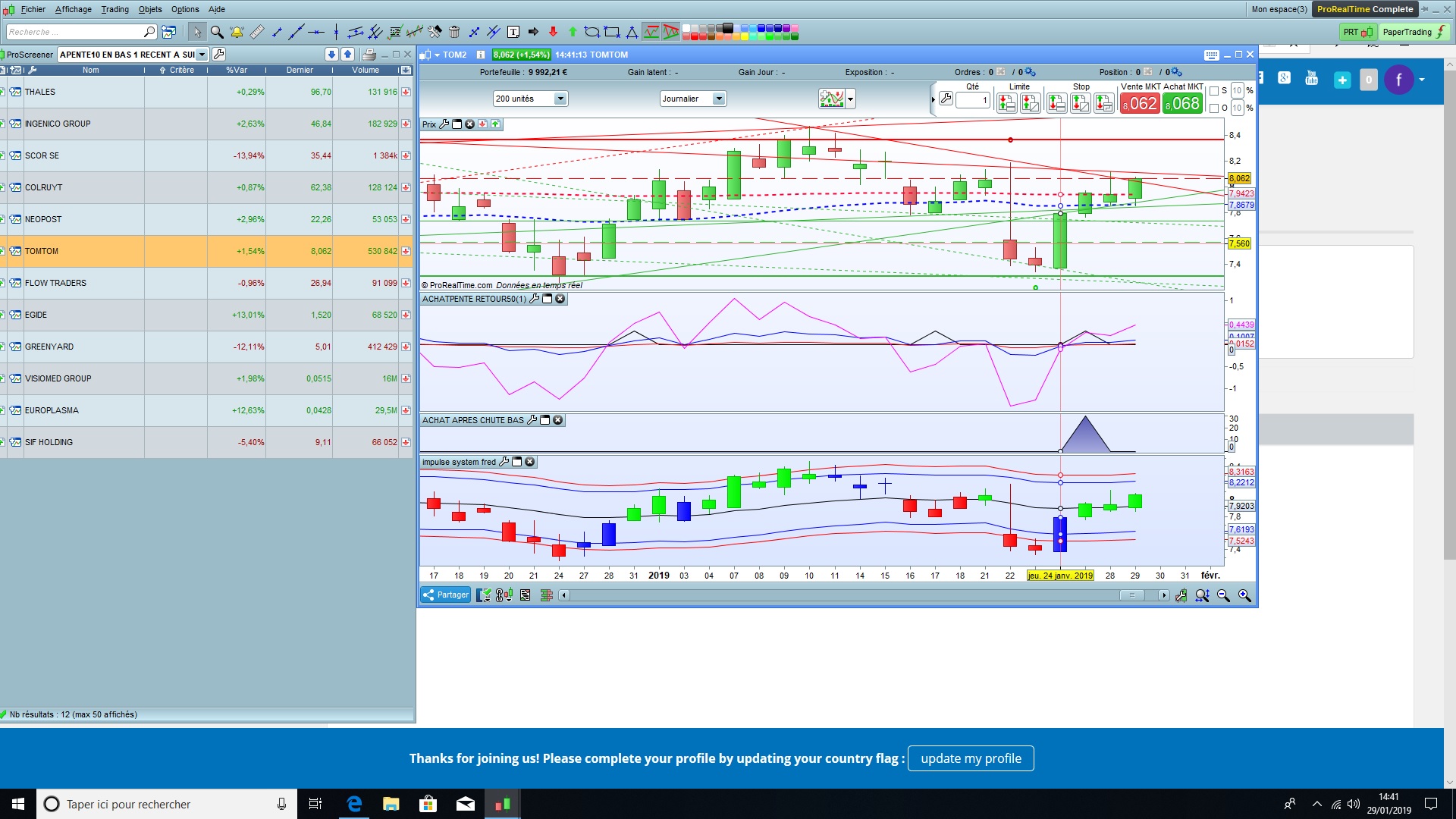The width and height of the screenshot is (1456, 819).
Task: Select the triangle drawing tool
Action: tap(632, 32)
